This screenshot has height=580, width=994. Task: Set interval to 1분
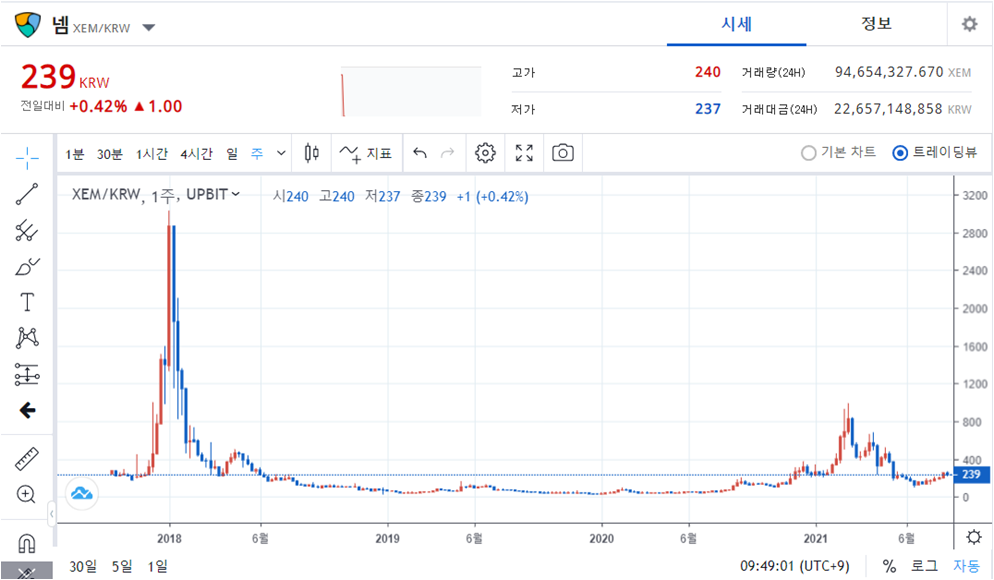click(75, 153)
